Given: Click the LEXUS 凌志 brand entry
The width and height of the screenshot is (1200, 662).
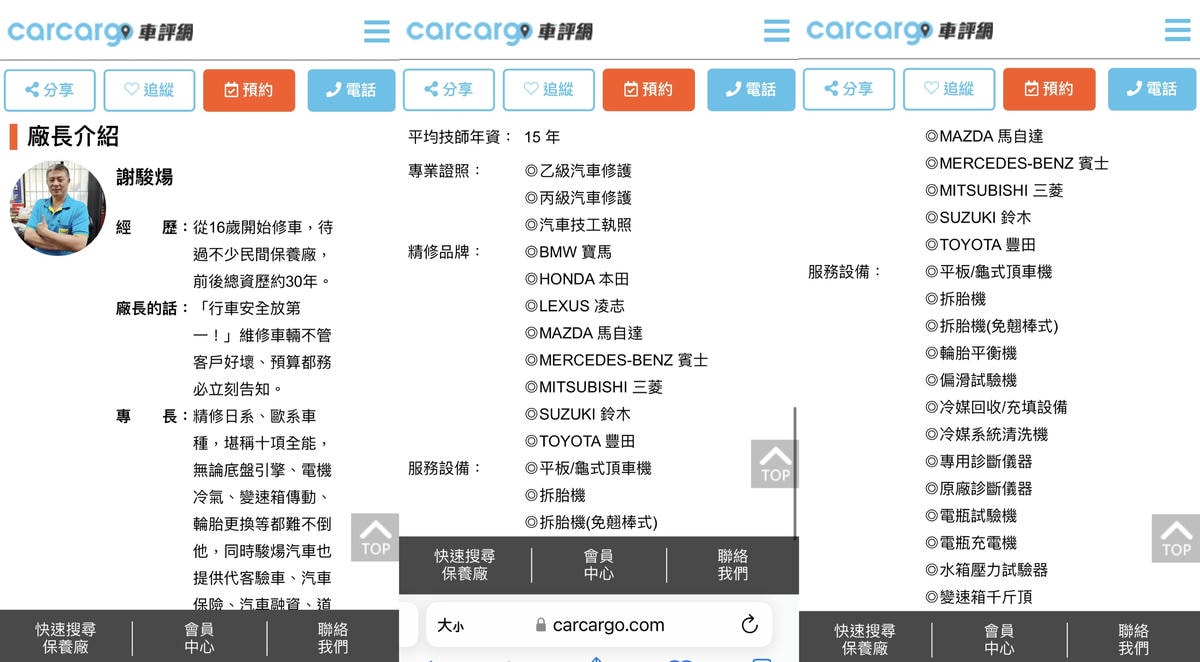Looking at the screenshot, I should (574, 306).
